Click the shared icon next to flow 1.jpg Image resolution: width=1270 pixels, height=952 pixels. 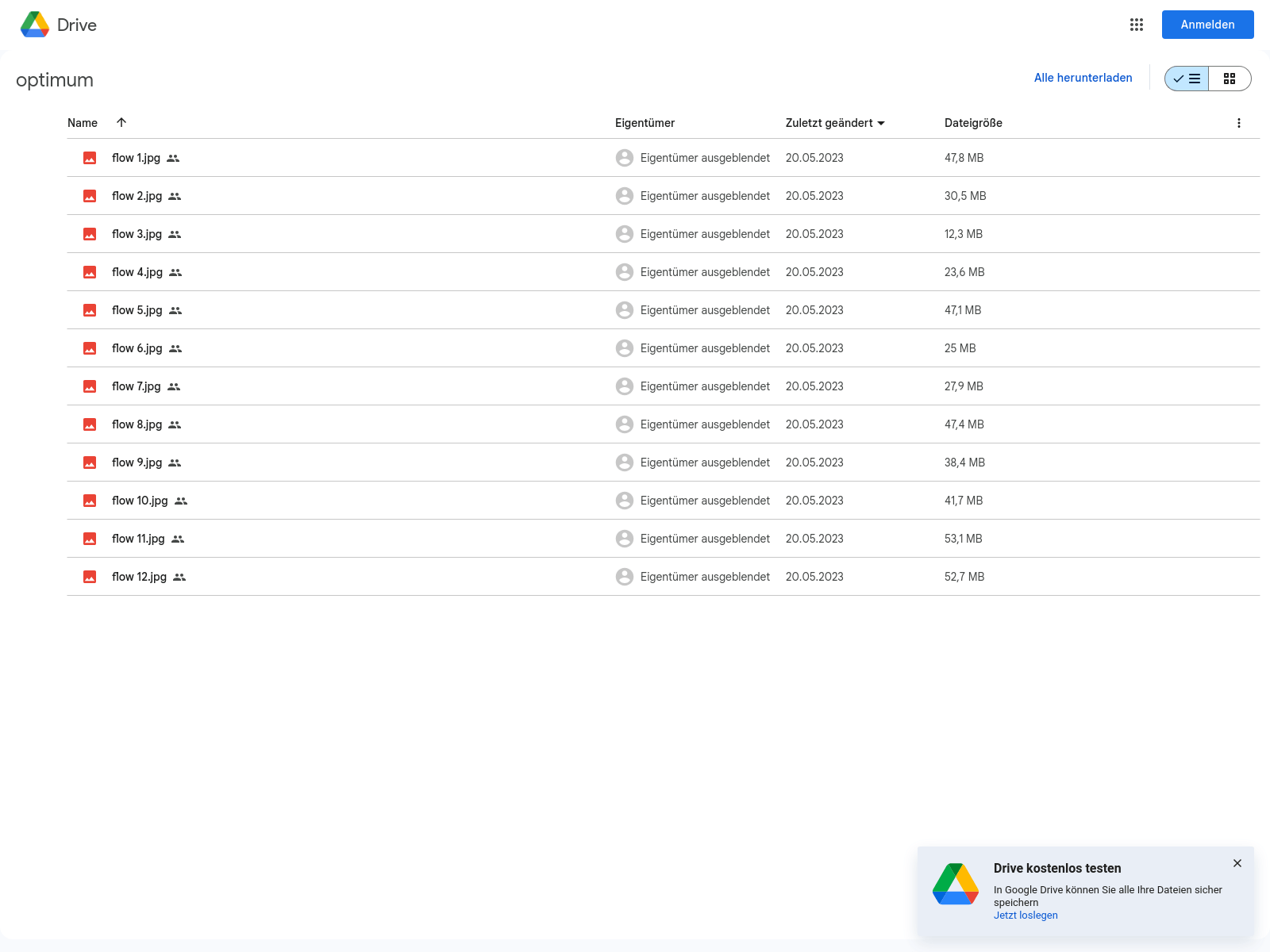173,159
